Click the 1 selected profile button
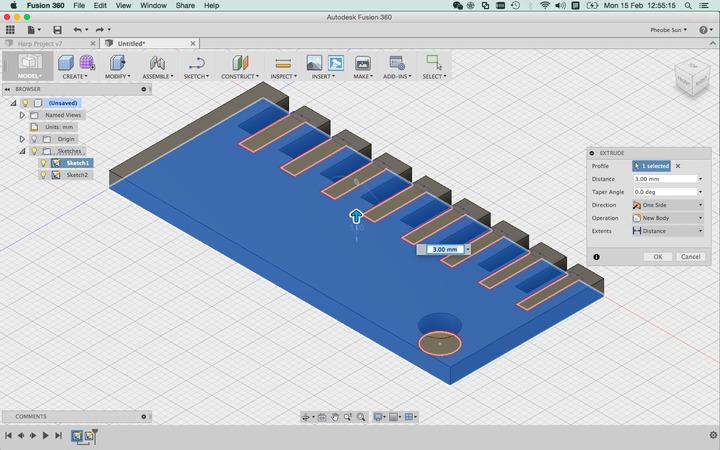Viewport: 720px width, 450px height. coord(651,166)
